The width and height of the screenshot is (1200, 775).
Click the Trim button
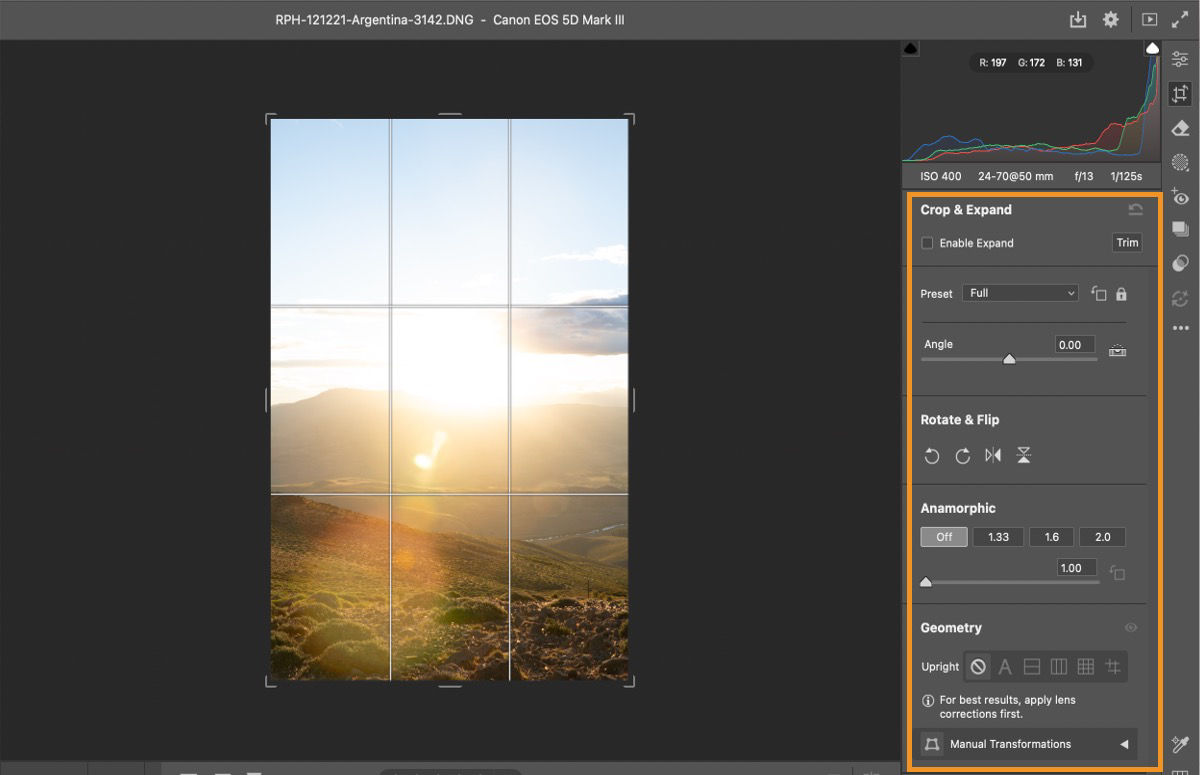click(x=1127, y=242)
